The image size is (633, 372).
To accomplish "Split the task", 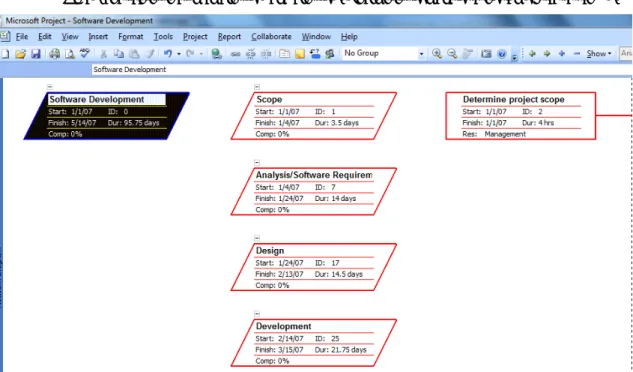I will pyautogui.click(x=266, y=53).
